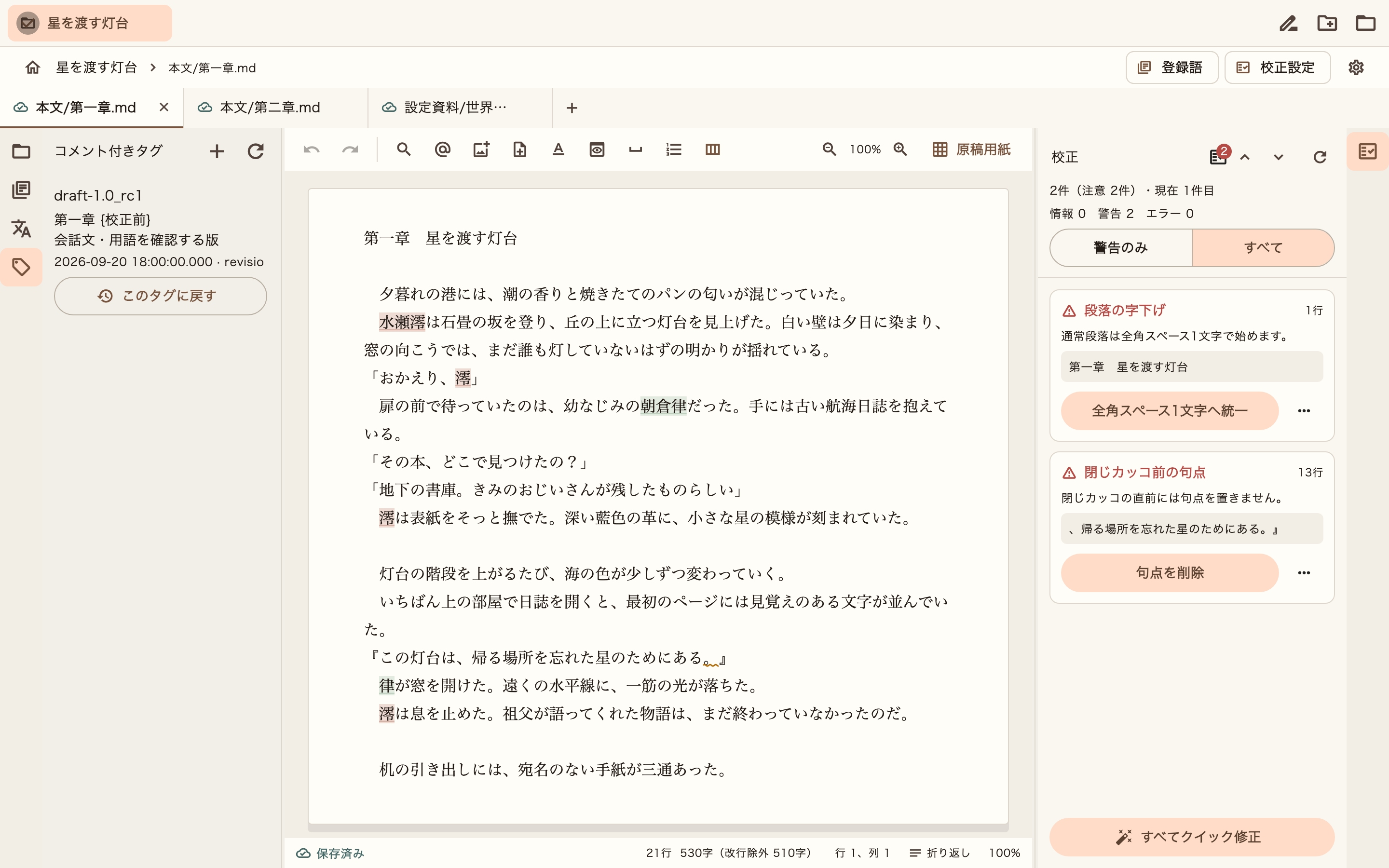
Task: Go to next proofreading issue
Action: [x=1278, y=157]
